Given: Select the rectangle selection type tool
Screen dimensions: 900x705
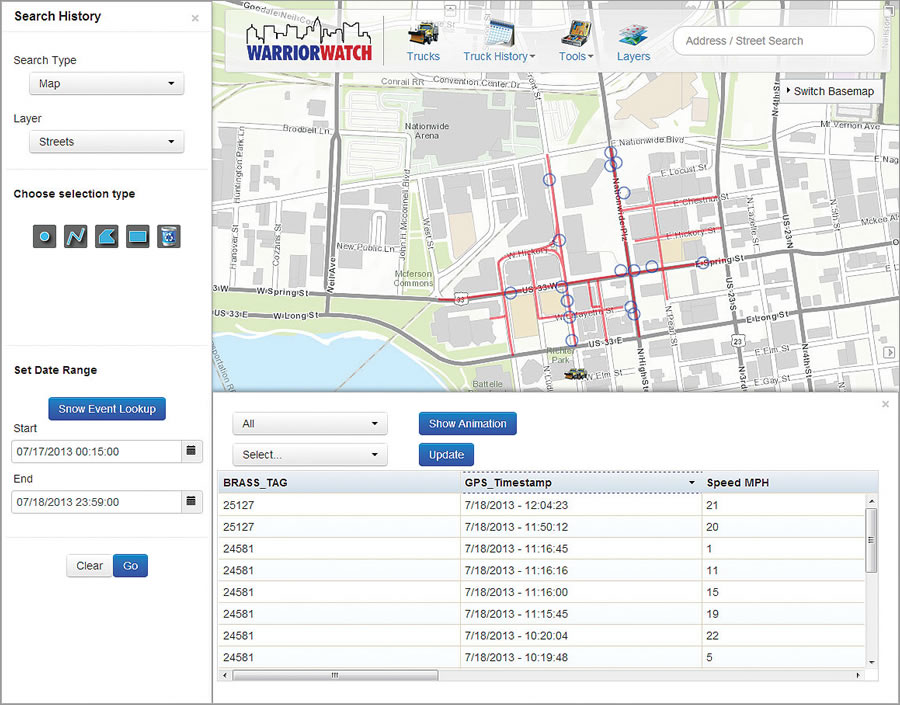Looking at the screenshot, I should (137, 236).
